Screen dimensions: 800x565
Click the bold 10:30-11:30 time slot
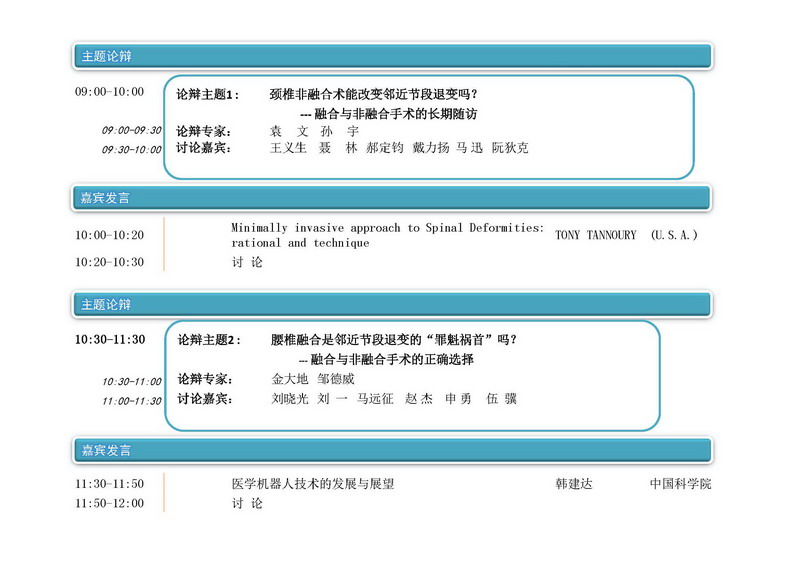(x=110, y=340)
